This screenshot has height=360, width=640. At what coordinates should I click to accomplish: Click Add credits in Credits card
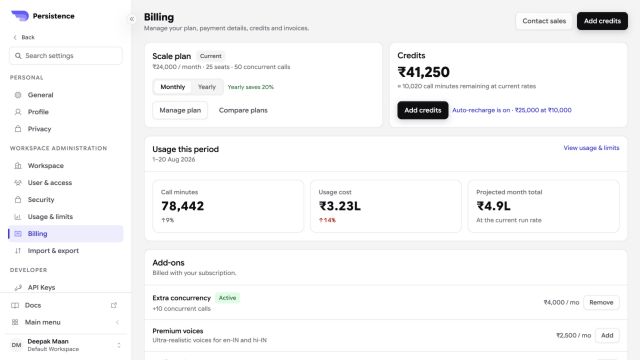pos(422,110)
